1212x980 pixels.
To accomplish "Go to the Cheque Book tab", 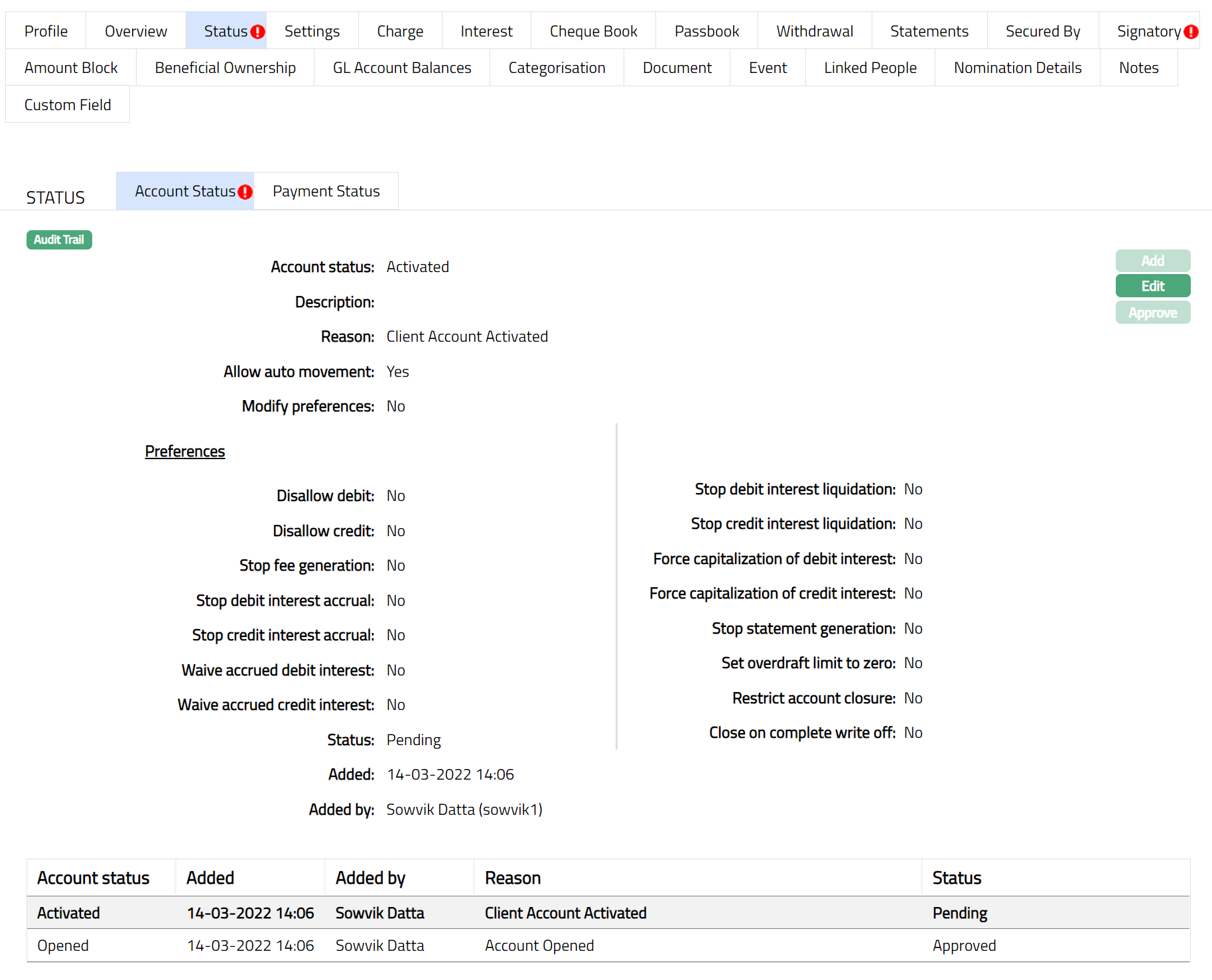I will point(593,31).
